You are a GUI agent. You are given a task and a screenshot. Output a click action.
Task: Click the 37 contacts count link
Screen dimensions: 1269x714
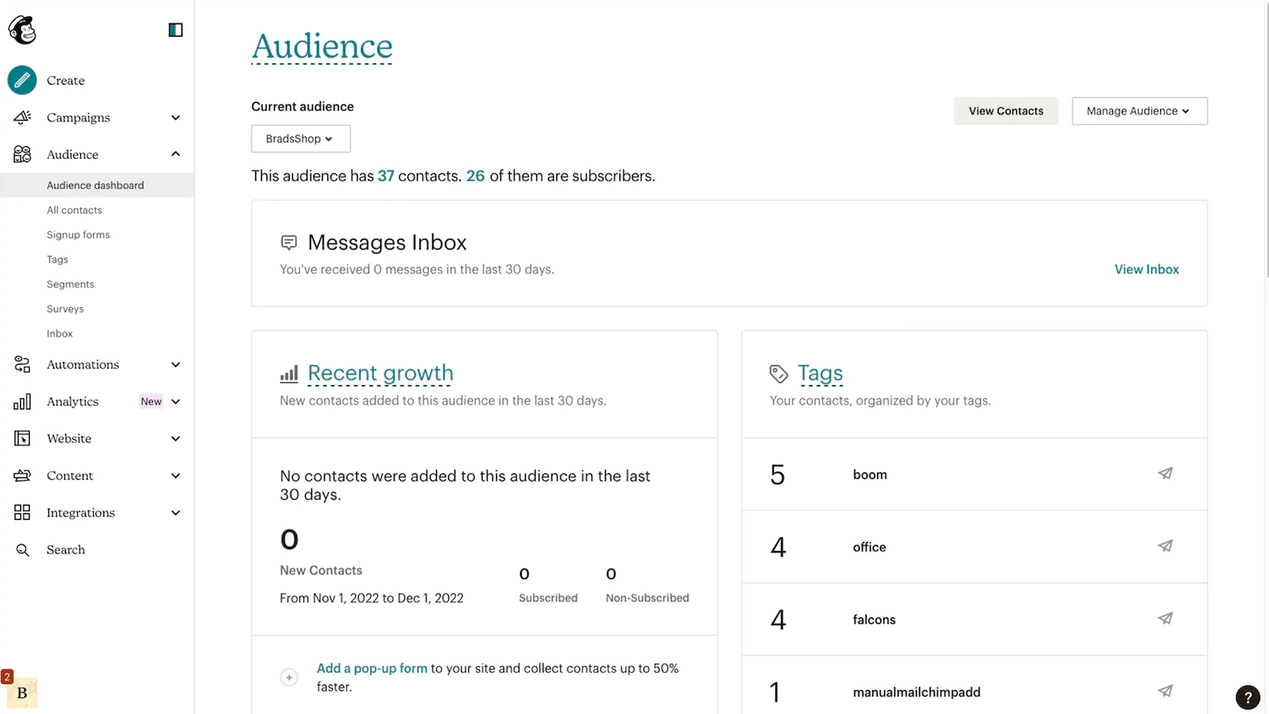pos(386,176)
